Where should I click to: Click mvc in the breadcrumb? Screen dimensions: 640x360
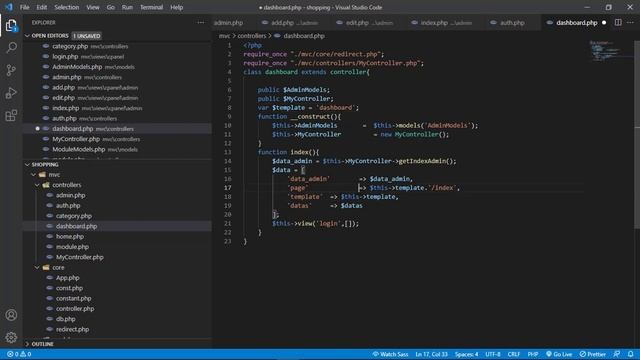tap(224, 36)
